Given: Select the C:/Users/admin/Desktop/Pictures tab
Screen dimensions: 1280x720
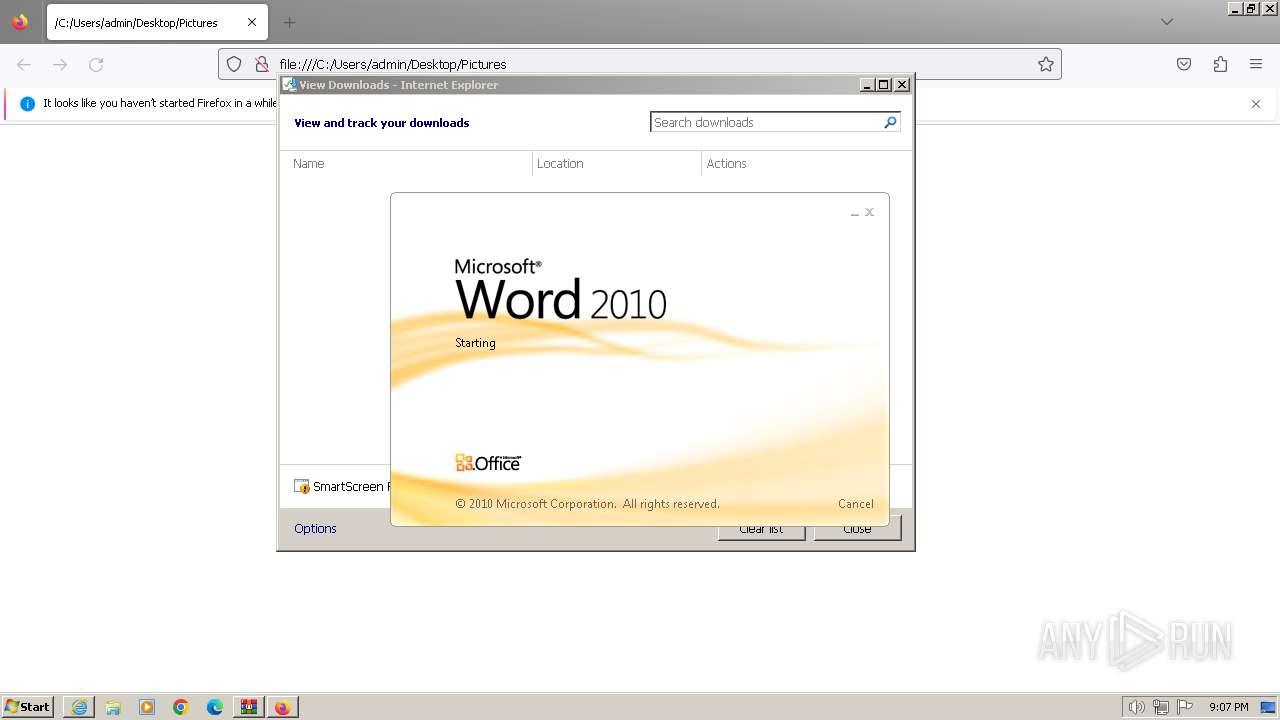Looking at the screenshot, I should (x=156, y=22).
